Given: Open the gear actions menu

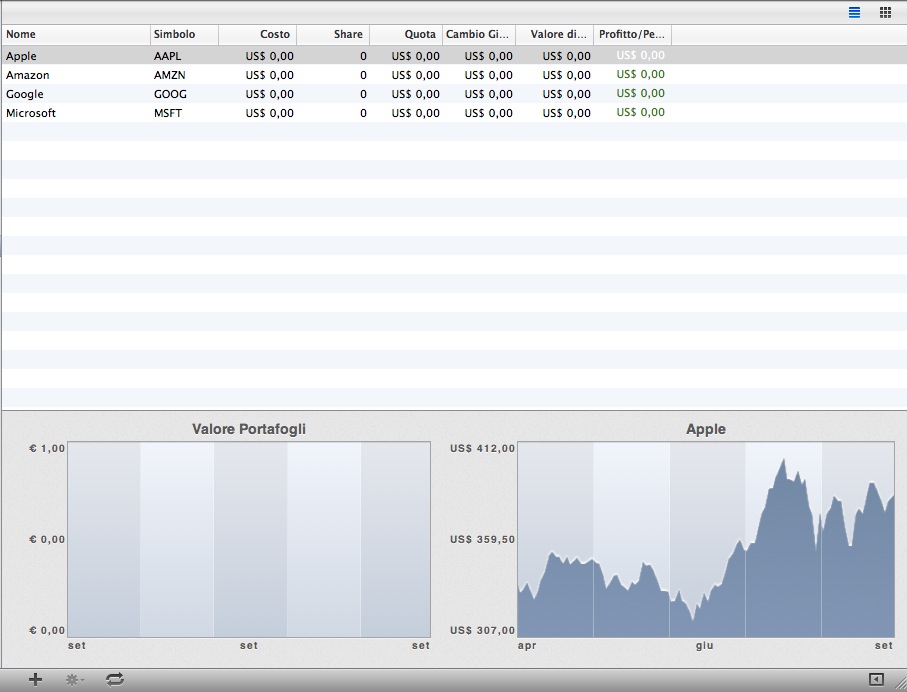Looking at the screenshot, I should click(75, 680).
